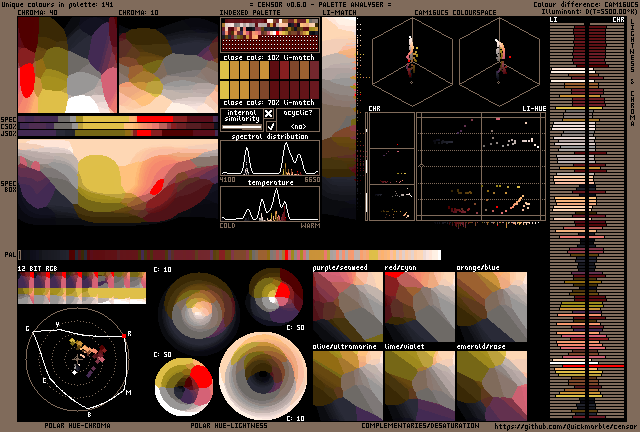Click the indexed palette colour grid

pos(268,39)
